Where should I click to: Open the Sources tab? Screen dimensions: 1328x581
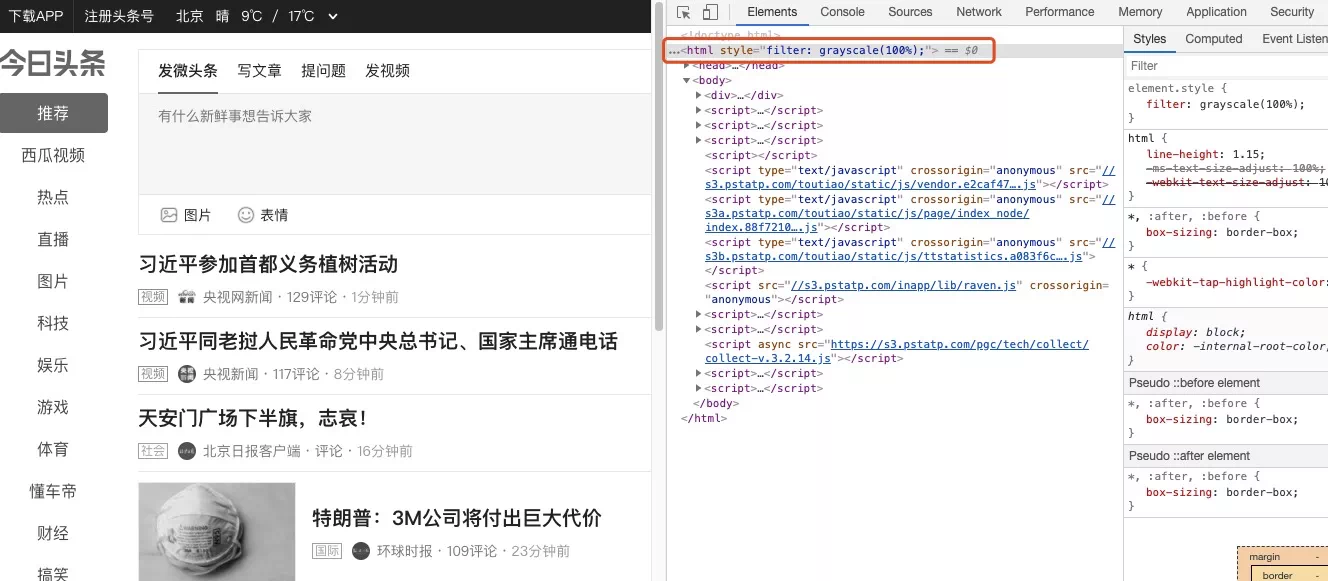coord(910,12)
